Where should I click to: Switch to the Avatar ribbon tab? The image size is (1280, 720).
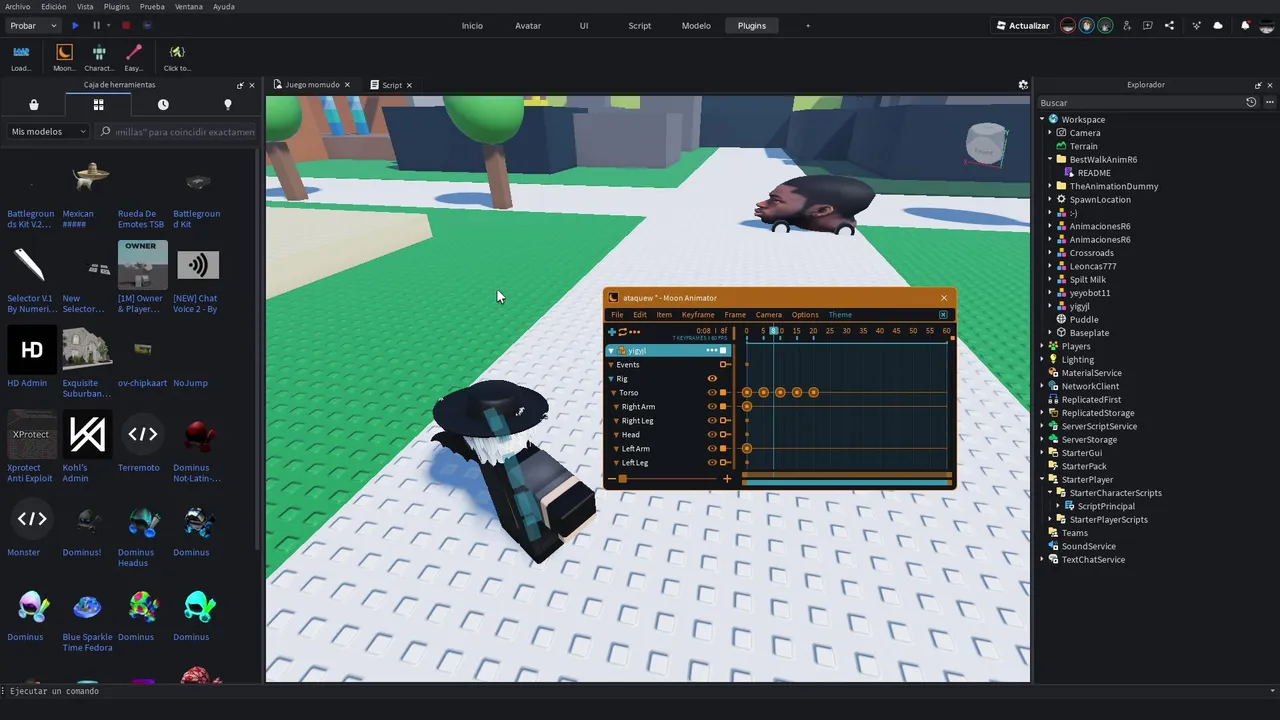(528, 25)
